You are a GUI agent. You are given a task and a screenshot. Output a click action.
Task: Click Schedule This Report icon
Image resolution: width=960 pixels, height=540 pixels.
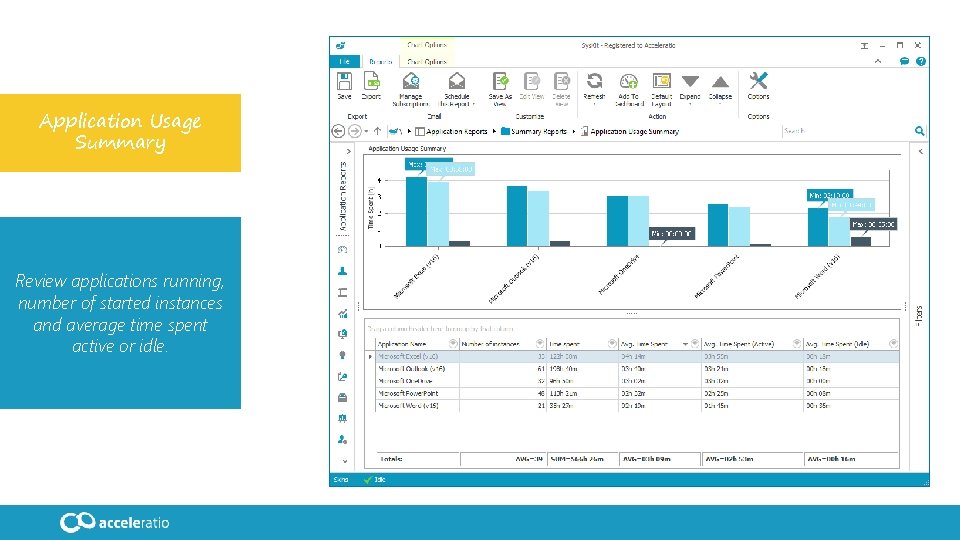tap(457, 81)
